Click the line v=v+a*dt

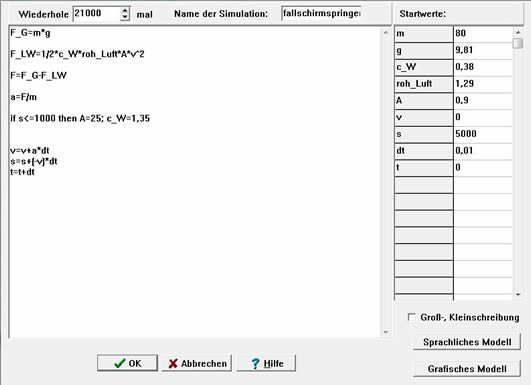tap(30, 150)
